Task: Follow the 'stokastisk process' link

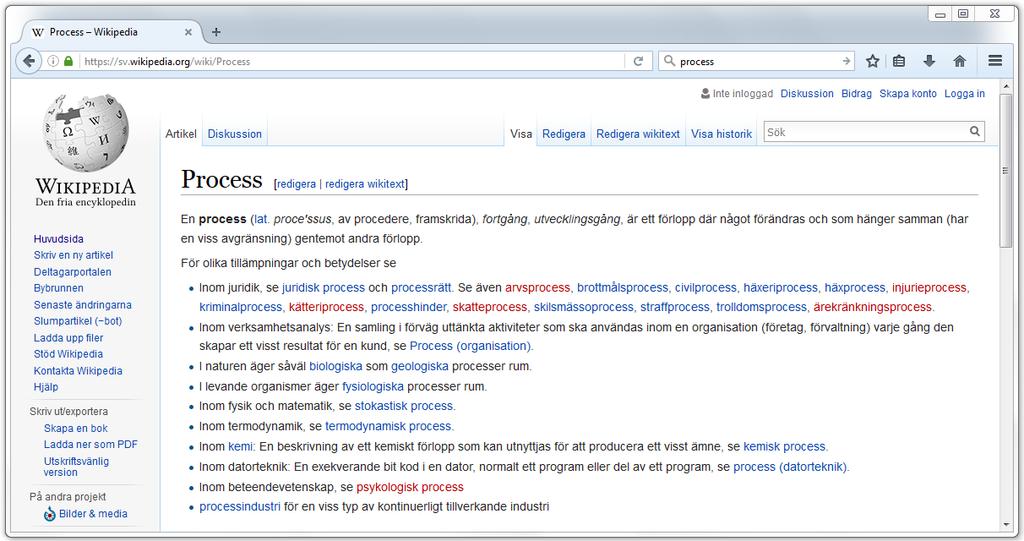Action: [x=404, y=406]
